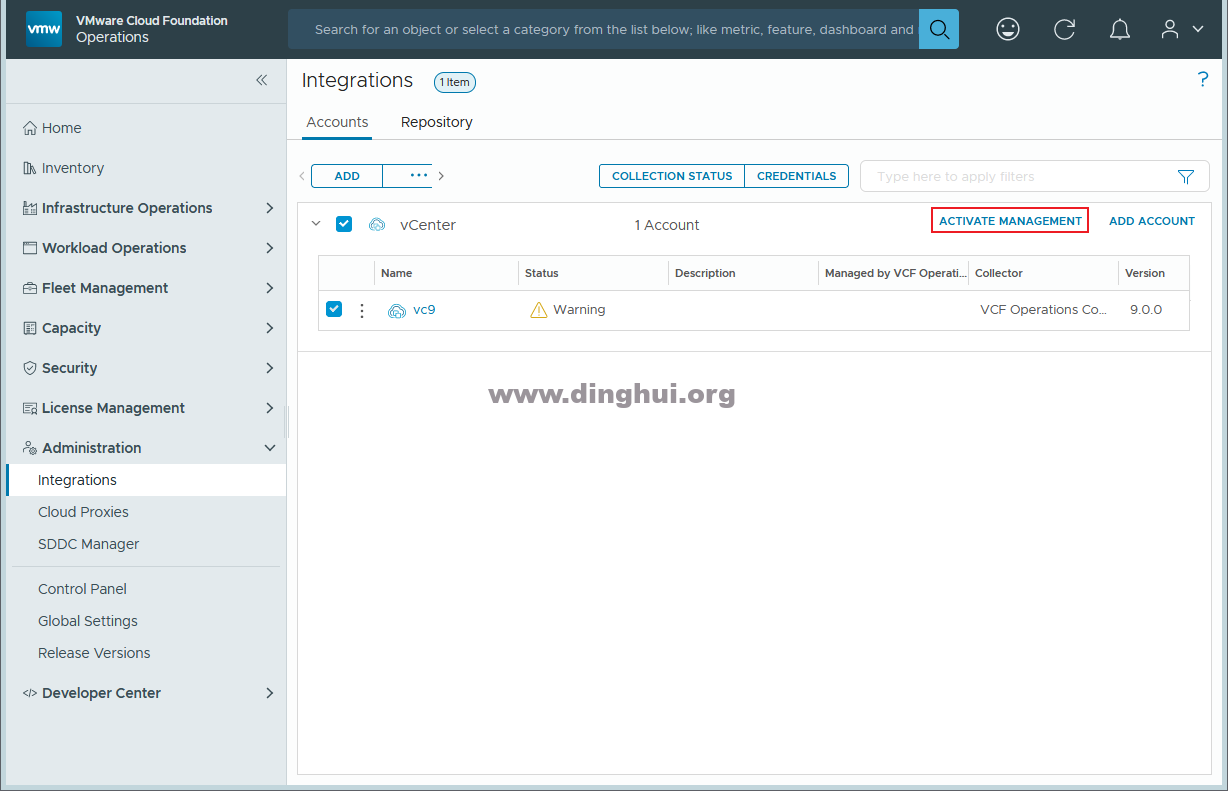Open SDDC Manager page
Image resolution: width=1228 pixels, height=791 pixels.
click(x=88, y=544)
